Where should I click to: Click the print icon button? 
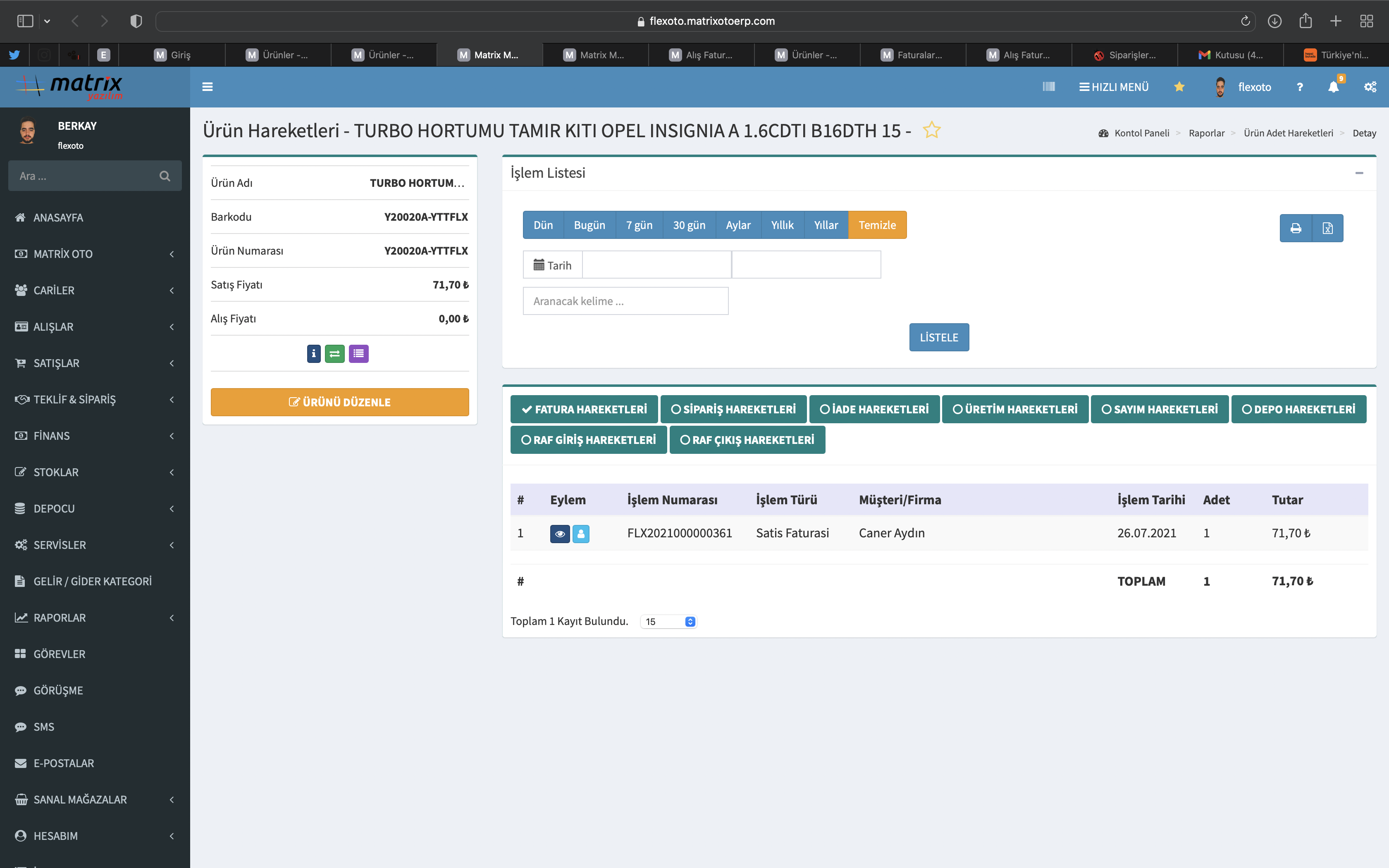(x=1296, y=229)
